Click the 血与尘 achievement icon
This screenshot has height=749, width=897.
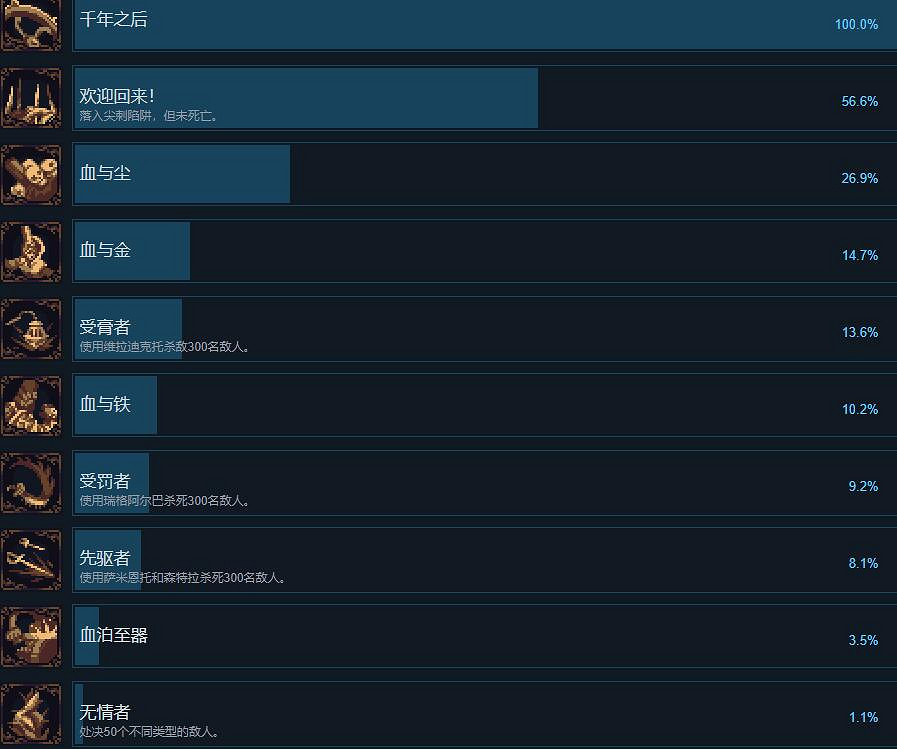(31, 173)
